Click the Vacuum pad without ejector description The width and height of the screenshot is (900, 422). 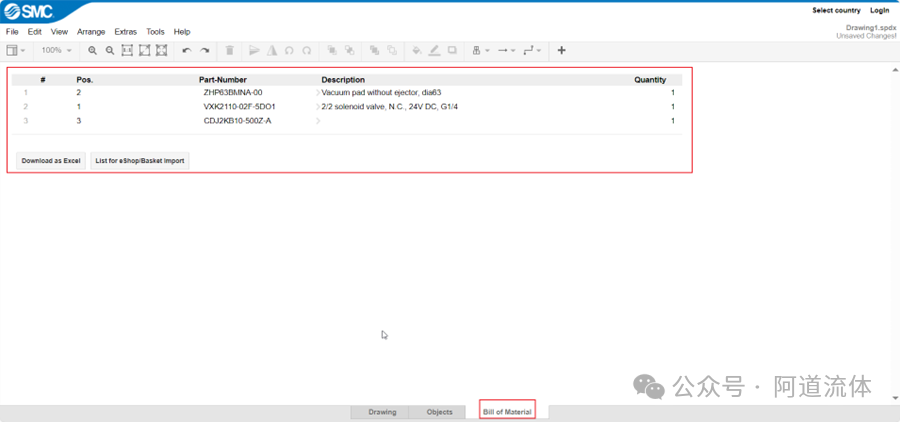[x=381, y=92]
